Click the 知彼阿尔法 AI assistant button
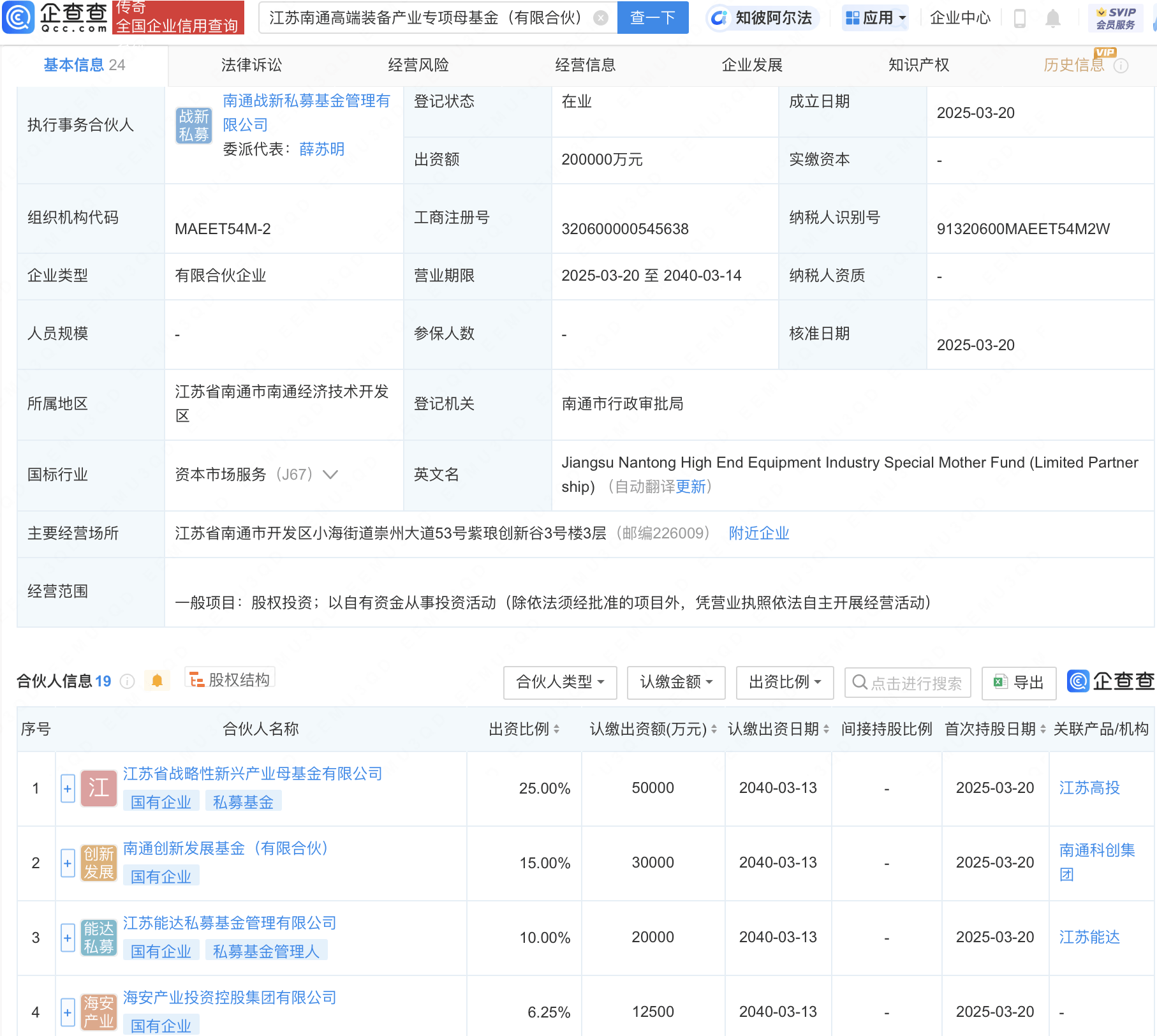The width and height of the screenshot is (1157, 1036). (x=762, y=18)
